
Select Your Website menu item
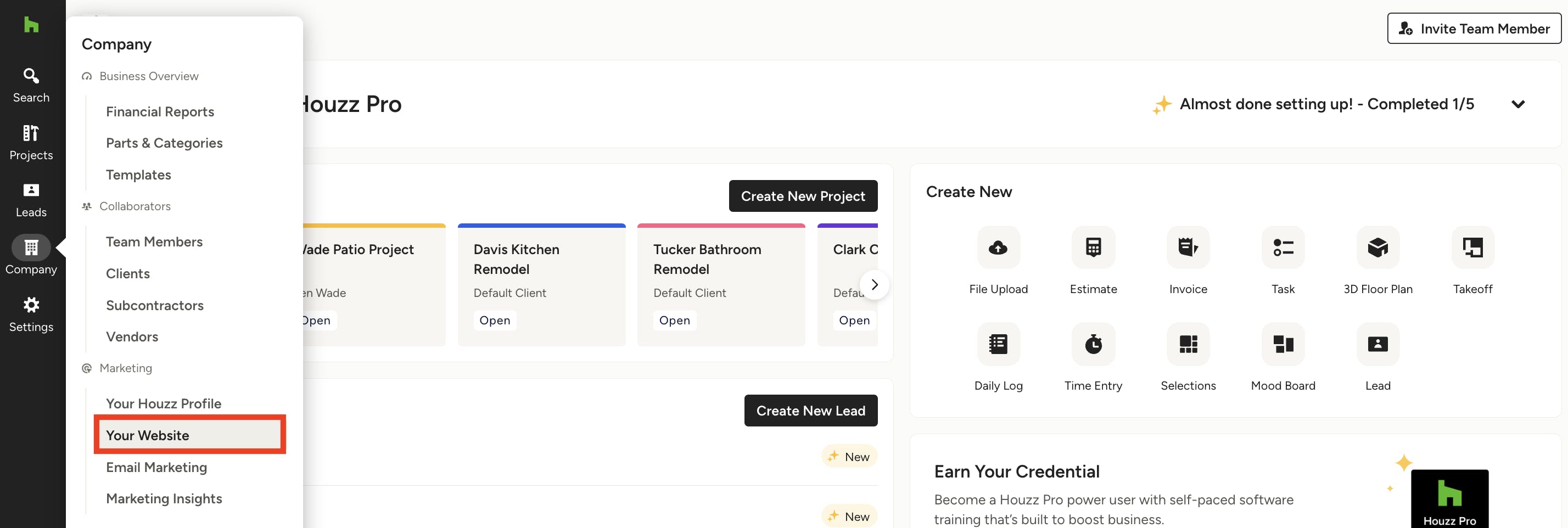(190, 435)
